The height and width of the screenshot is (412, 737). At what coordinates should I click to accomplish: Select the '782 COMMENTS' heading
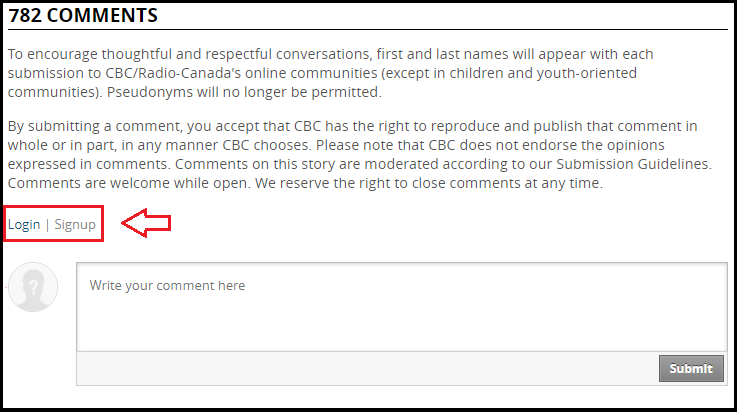coord(83,16)
